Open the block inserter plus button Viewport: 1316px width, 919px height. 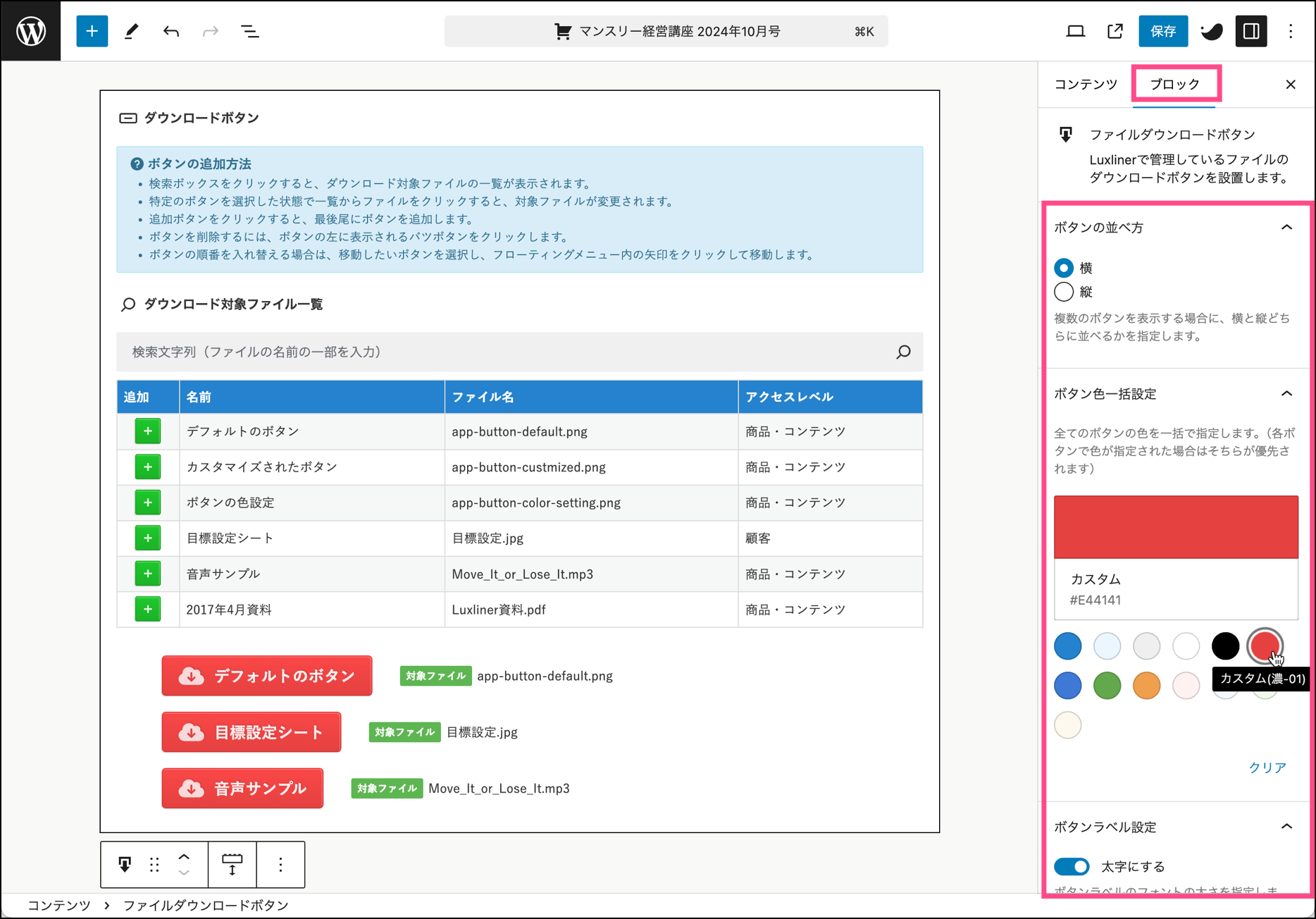tap(92, 31)
